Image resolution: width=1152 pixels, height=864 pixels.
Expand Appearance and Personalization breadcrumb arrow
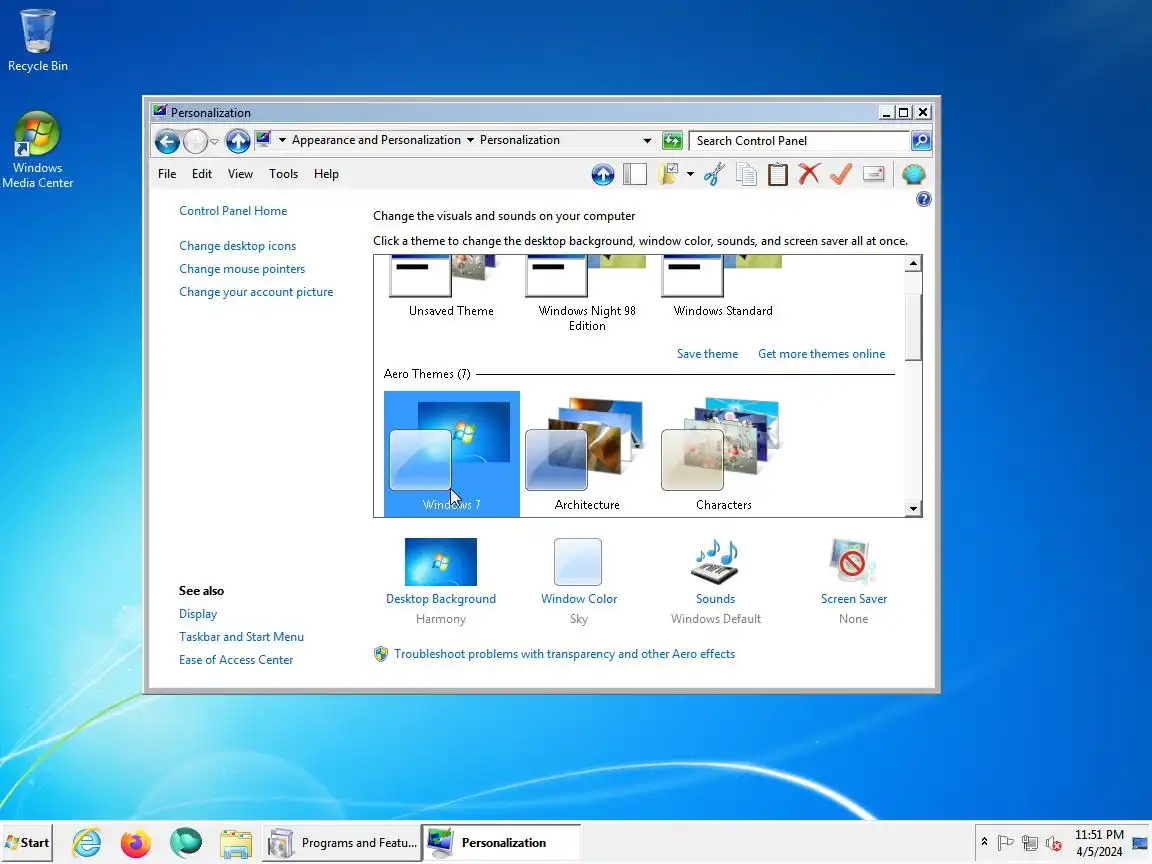click(470, 140)
